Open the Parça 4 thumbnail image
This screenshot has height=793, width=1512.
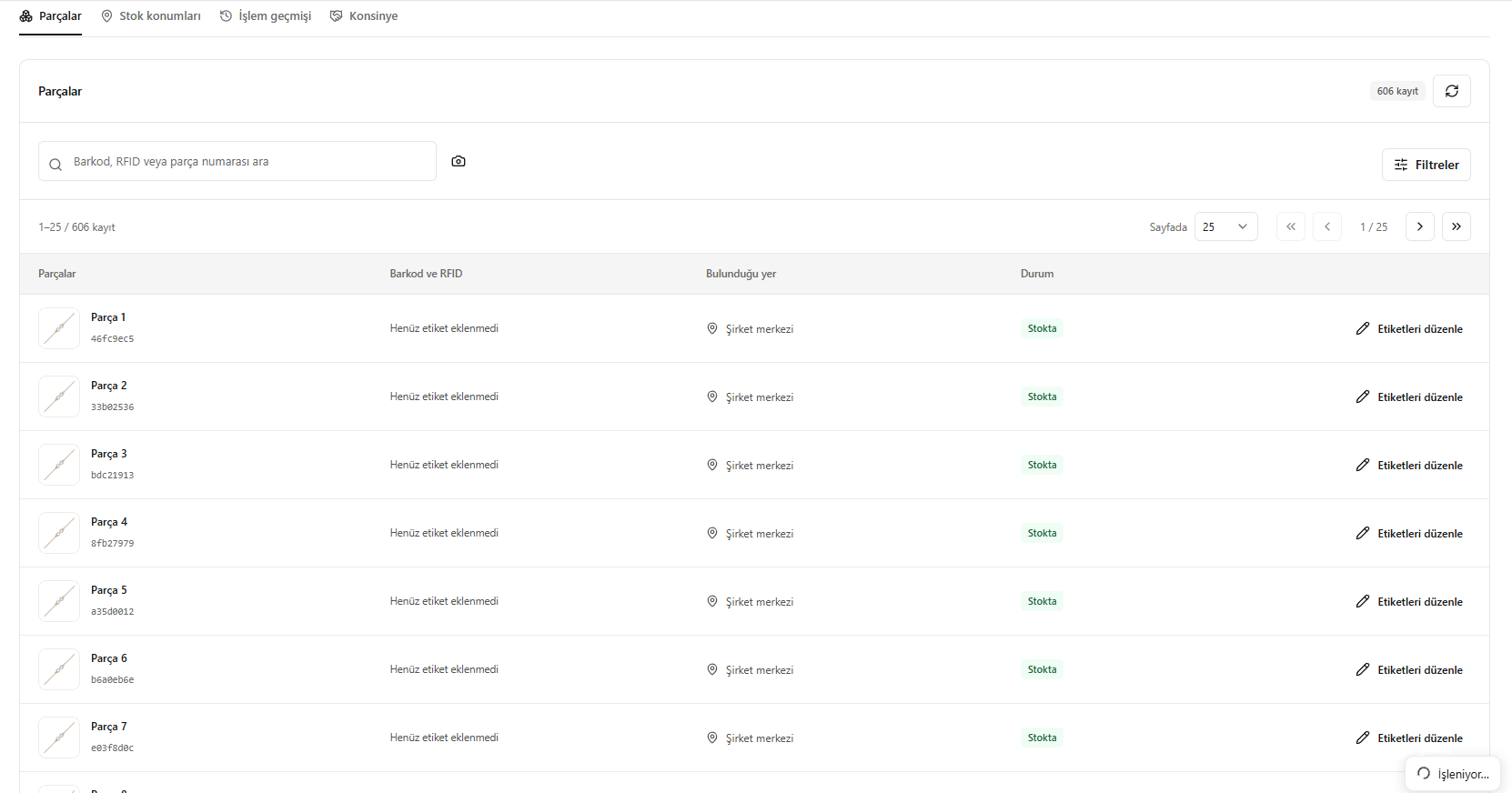[59, 533]
